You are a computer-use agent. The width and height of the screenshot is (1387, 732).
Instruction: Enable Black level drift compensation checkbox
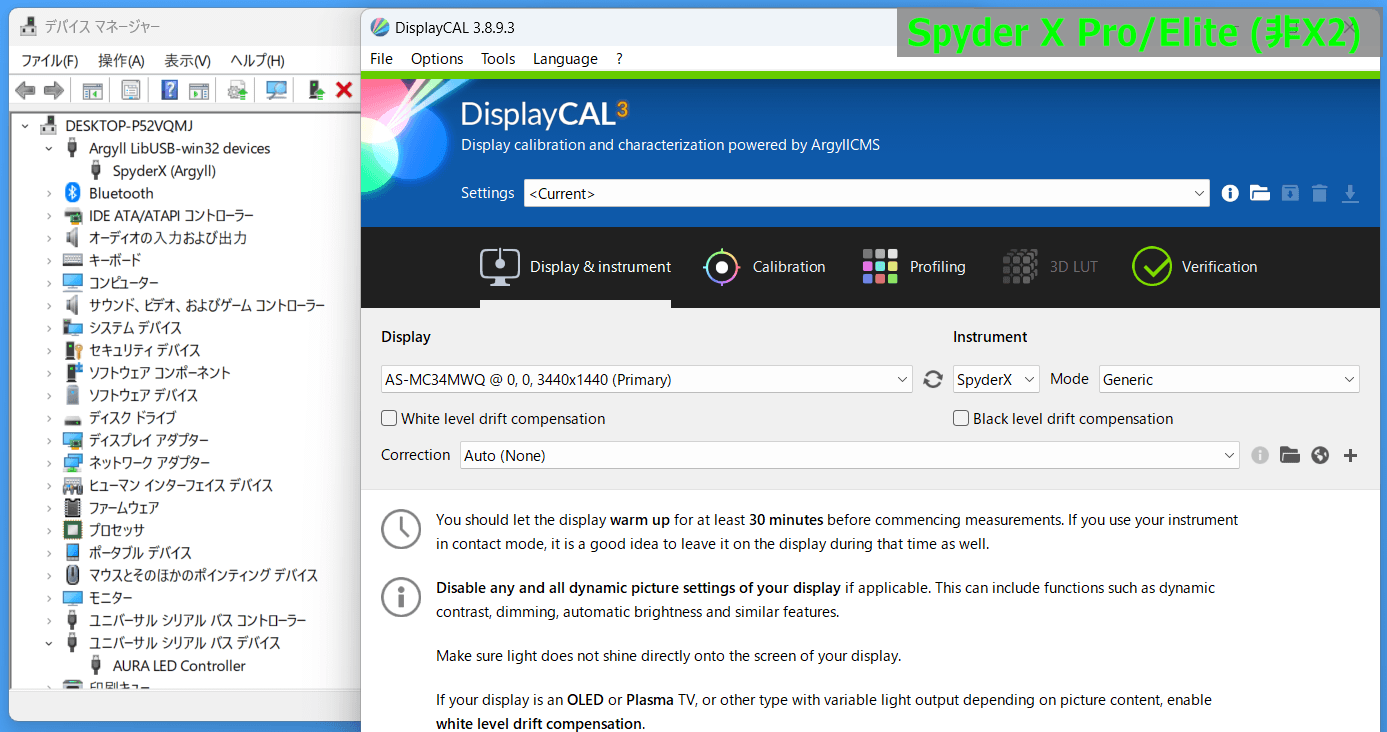pyautogui.click(x=961, y=418)
